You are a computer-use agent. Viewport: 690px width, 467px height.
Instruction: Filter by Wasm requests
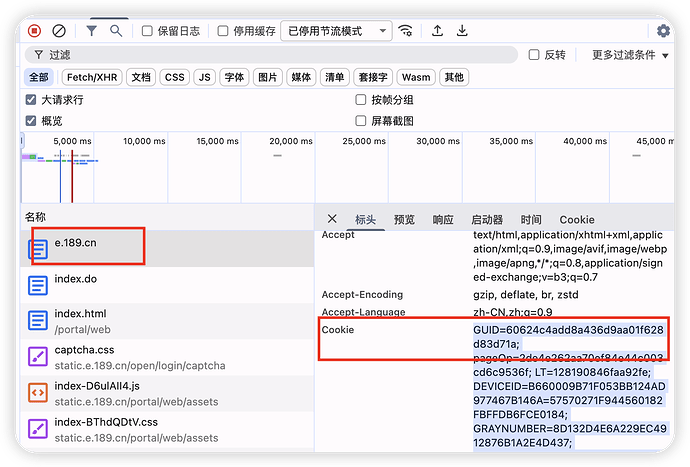point(416,77)
